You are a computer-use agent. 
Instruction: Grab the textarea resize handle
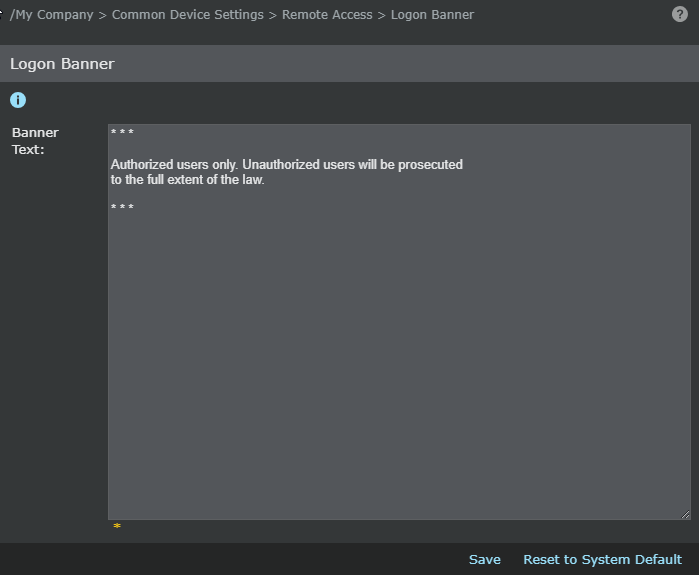686,515
